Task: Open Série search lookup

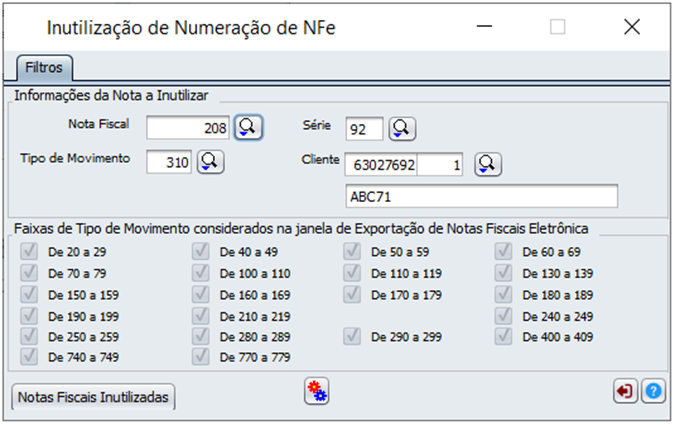Action: 402,128
